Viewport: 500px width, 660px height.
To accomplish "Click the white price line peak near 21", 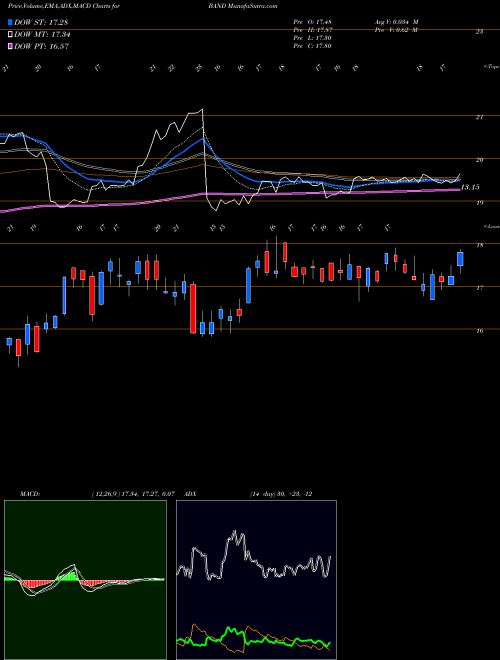I will 201,110.
